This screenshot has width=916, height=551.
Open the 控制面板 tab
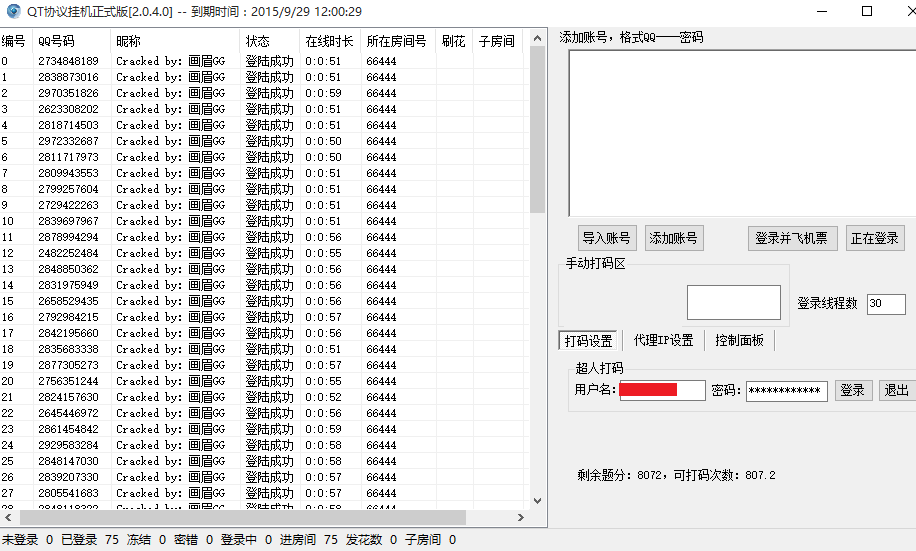[x=740, y=340]
